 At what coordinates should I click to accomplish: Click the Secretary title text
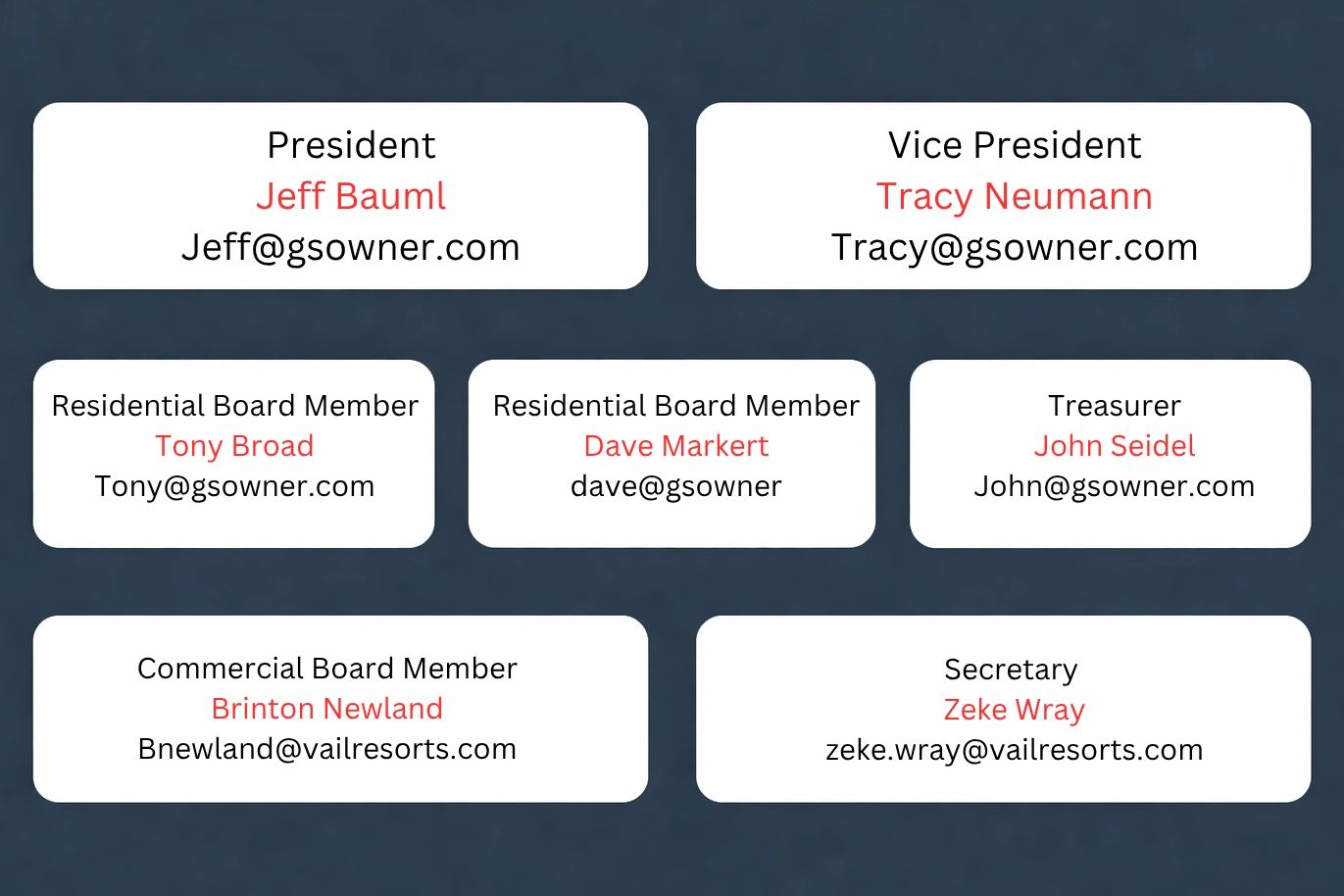tap(1011, 670)
